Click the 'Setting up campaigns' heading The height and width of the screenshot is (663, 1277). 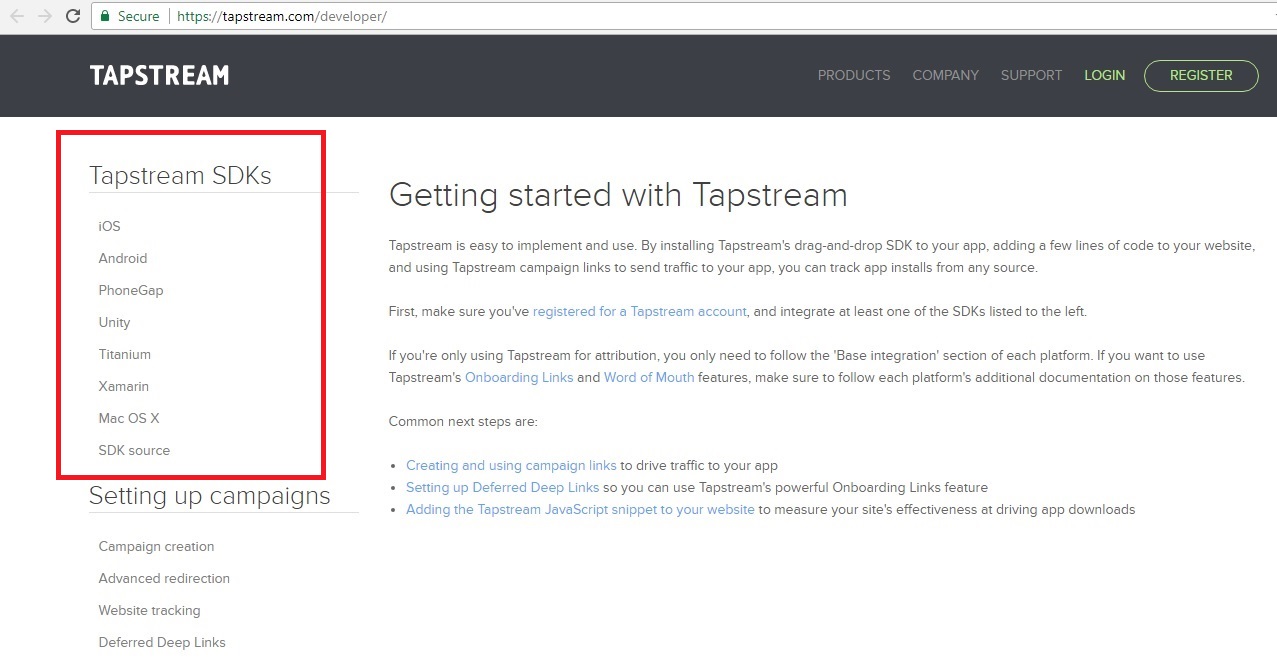(209, 495)
